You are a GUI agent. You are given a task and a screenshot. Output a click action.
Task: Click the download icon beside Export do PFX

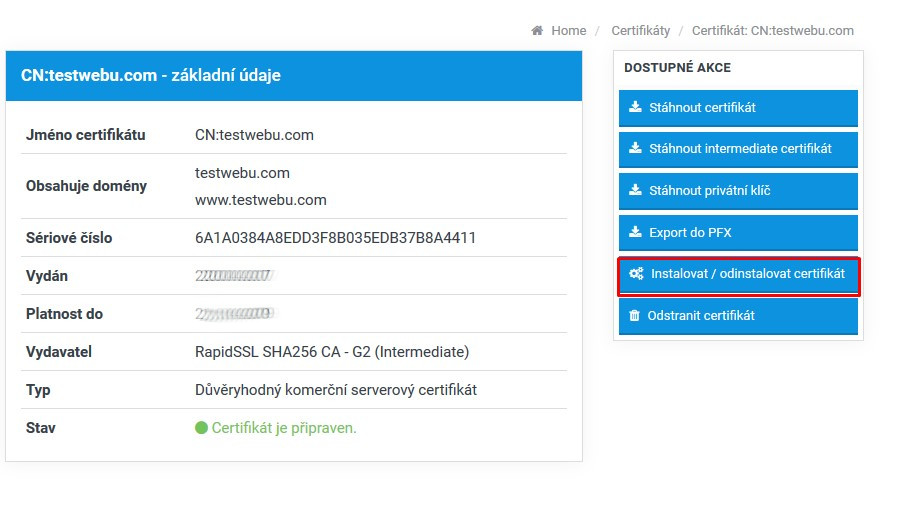tap(635, 232)
